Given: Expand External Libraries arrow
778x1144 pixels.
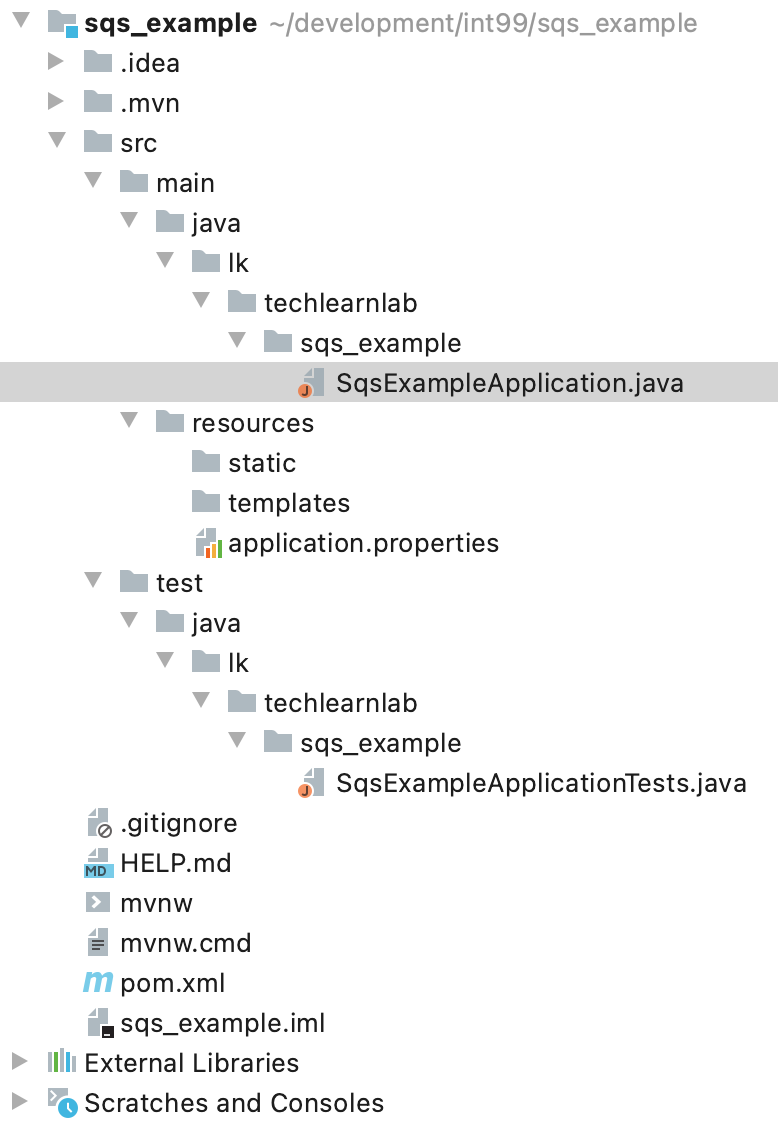Looking at the screenshot, I should click(20, 1062).
